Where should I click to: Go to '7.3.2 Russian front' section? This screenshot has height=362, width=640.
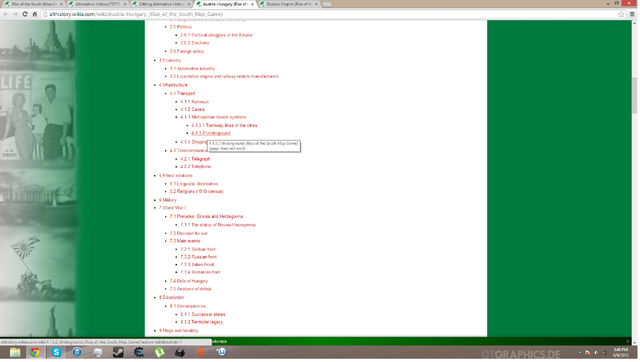(199, 257)
